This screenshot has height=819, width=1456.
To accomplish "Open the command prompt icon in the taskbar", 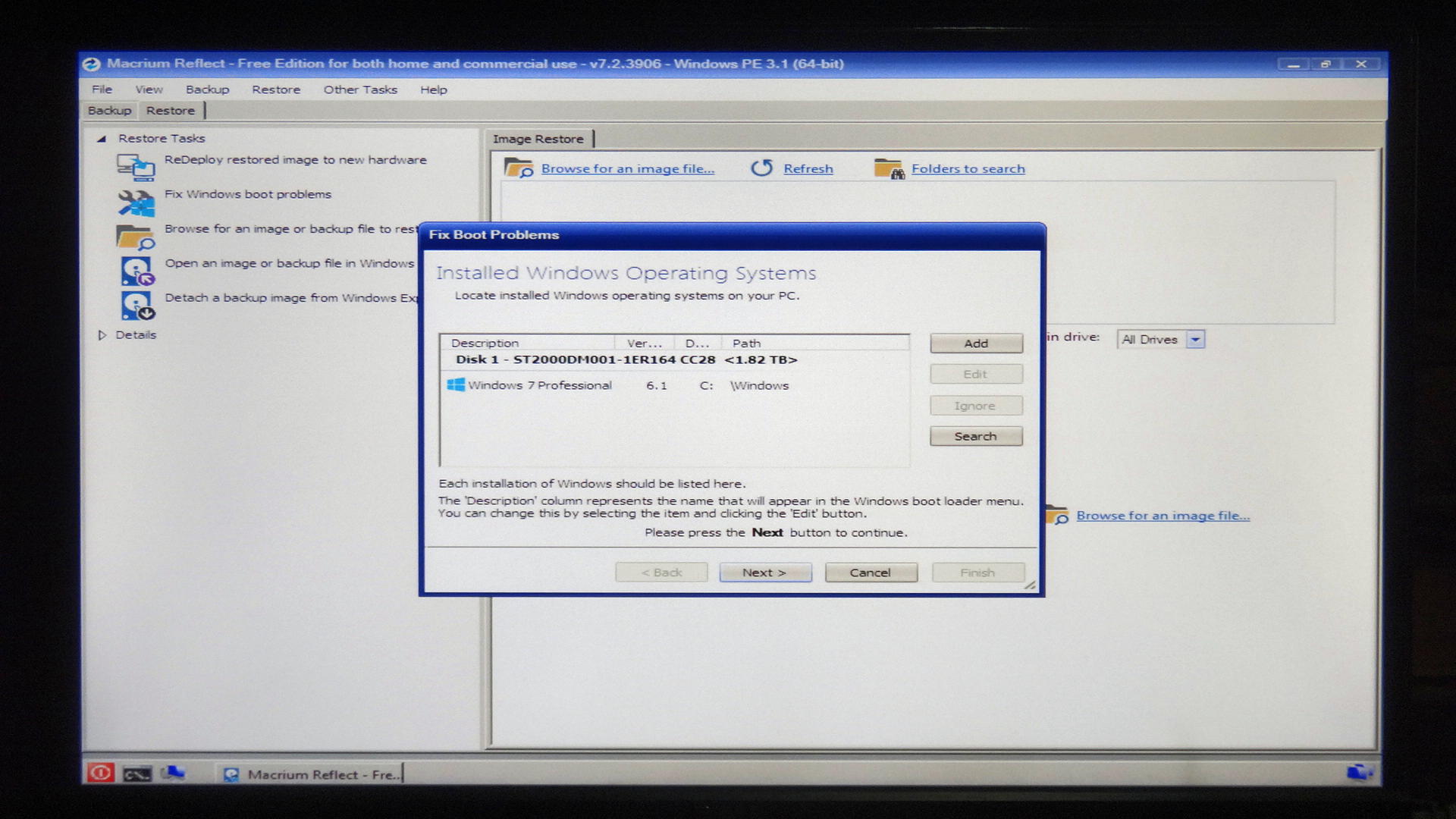I will click(x=137, y=773).
